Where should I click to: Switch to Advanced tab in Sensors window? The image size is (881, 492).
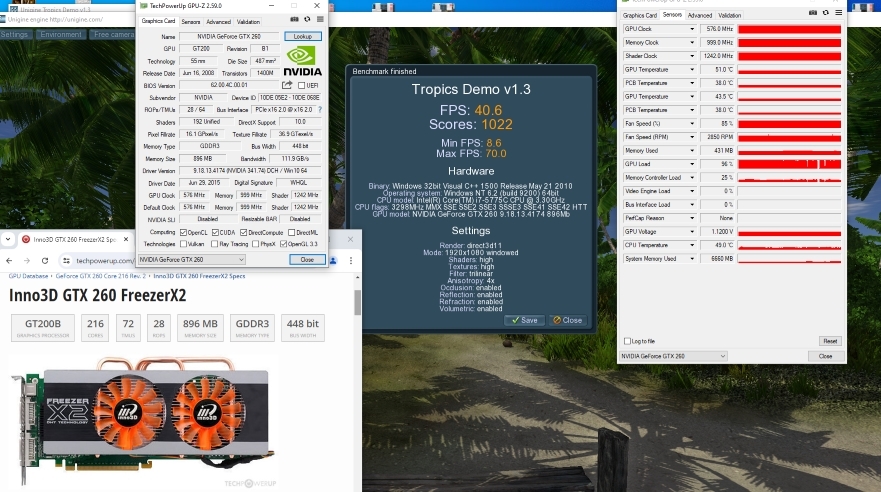click(x=700, y=15)
